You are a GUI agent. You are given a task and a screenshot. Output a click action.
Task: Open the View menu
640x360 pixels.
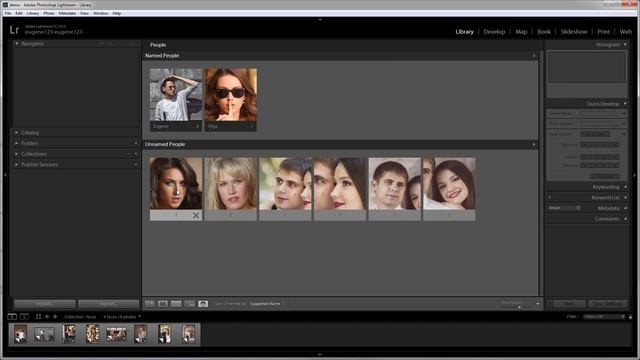coord(84,13)
